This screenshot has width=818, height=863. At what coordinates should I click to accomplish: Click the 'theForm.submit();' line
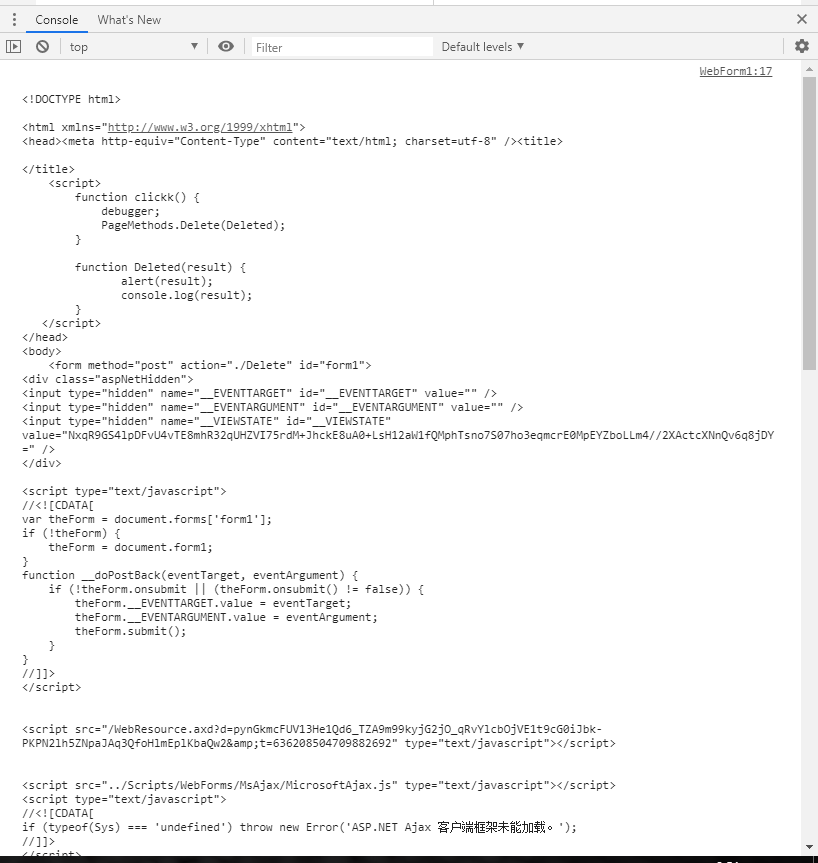click(x=130, y=631)
